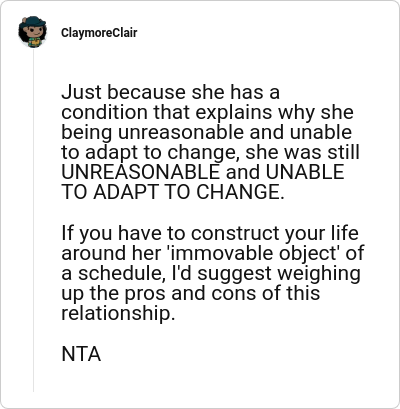400x409 pixels.
Task: Collapse the comment using the vertical thread line
Action: click(x=33, y=220)
